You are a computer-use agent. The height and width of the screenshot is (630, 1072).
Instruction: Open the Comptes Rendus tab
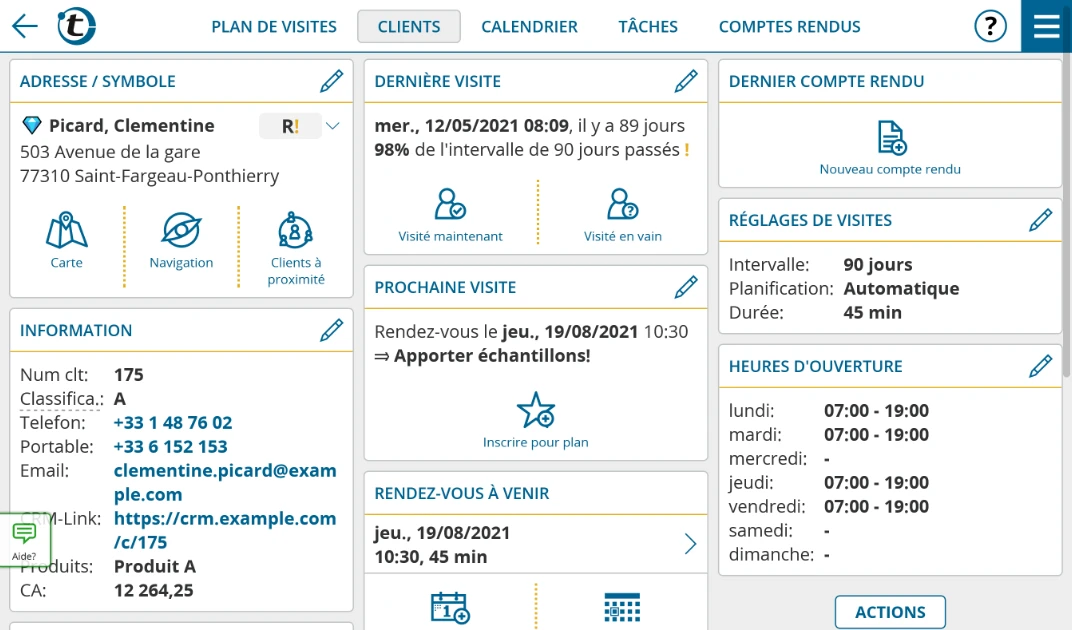[x=790, y=27]
